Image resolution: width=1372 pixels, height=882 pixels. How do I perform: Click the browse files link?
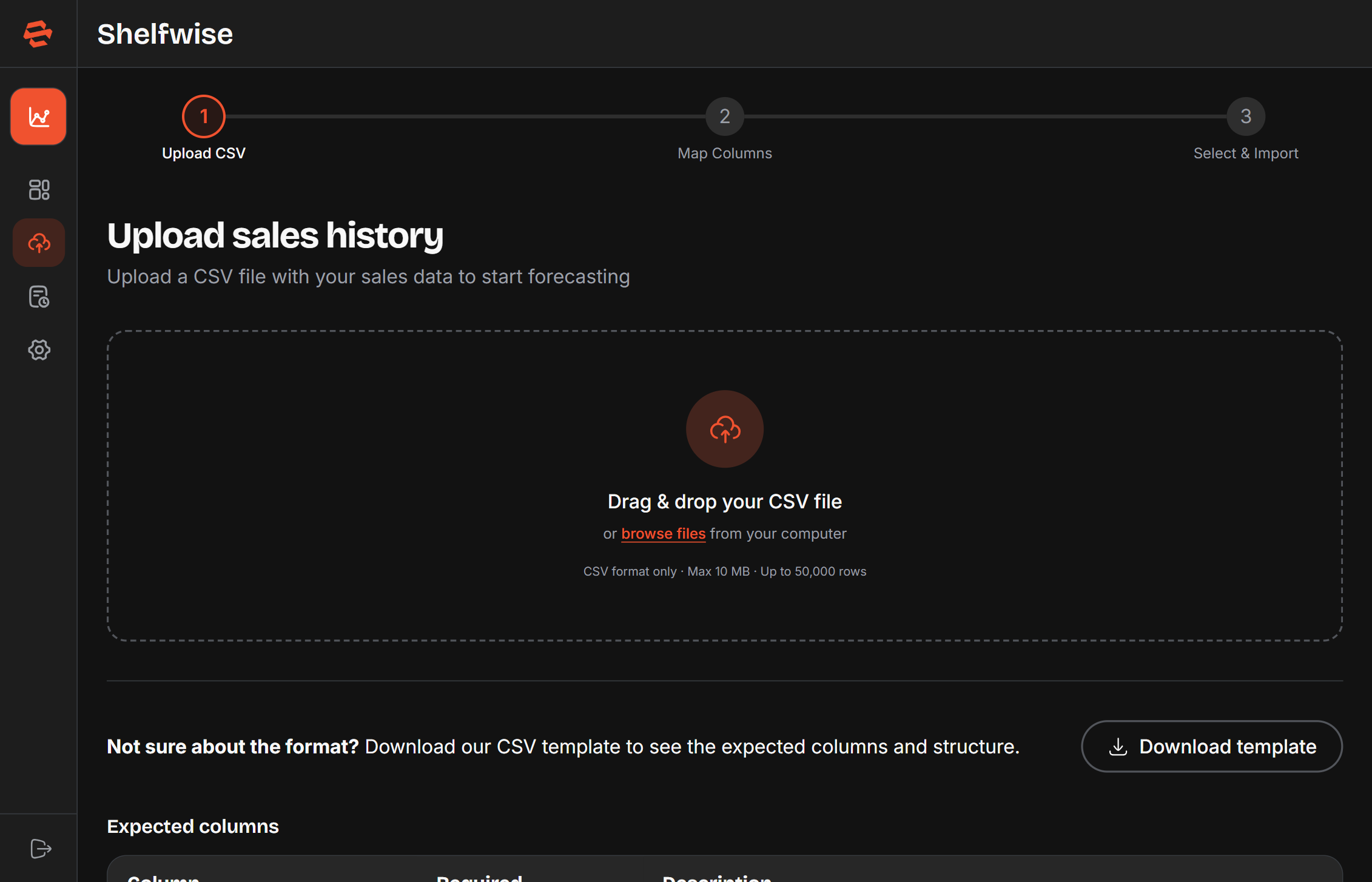664,534
